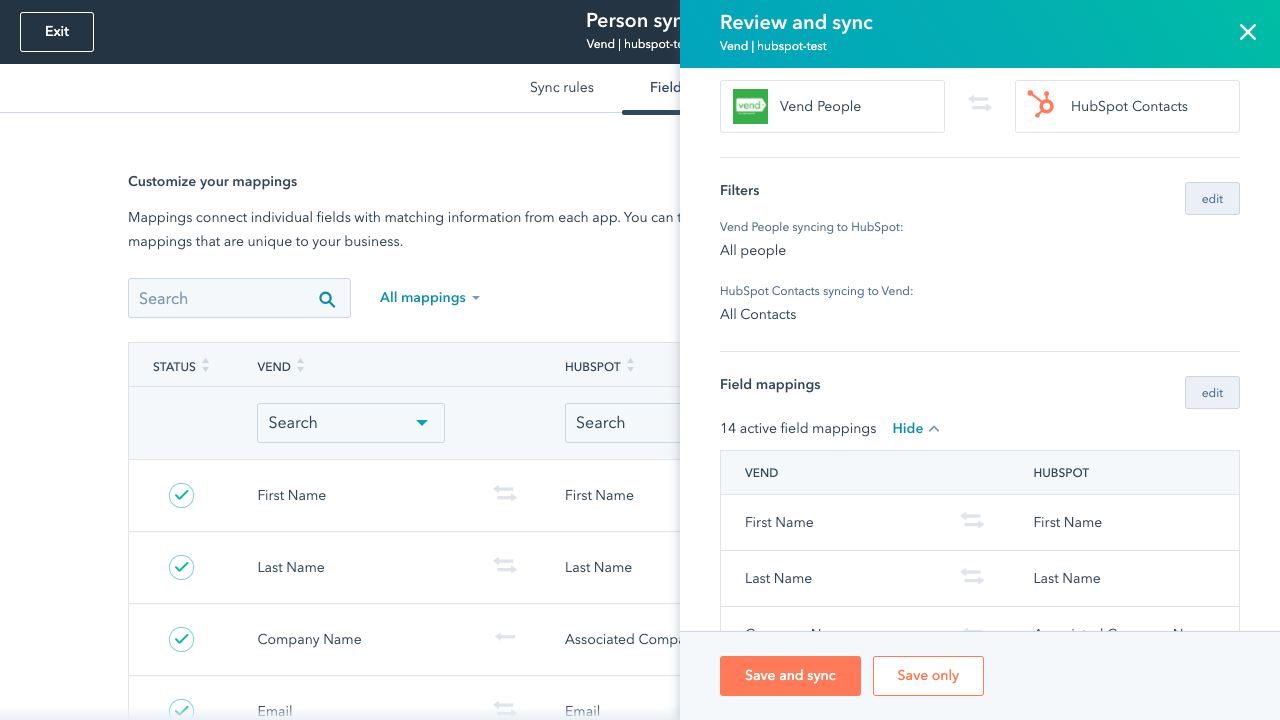Collapse field mappings list with Hide
The image size is (1280, 720).
pos(915,428)
